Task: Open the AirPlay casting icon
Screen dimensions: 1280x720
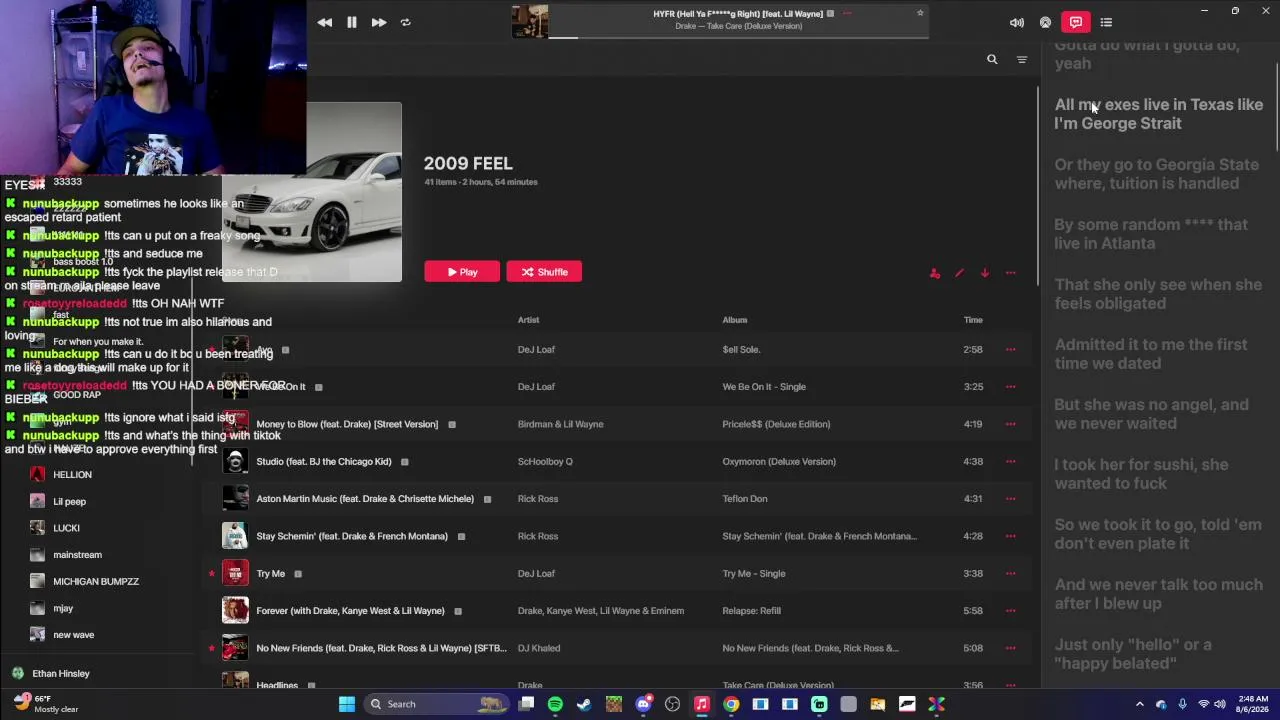Action: [x=1046, y=22]
